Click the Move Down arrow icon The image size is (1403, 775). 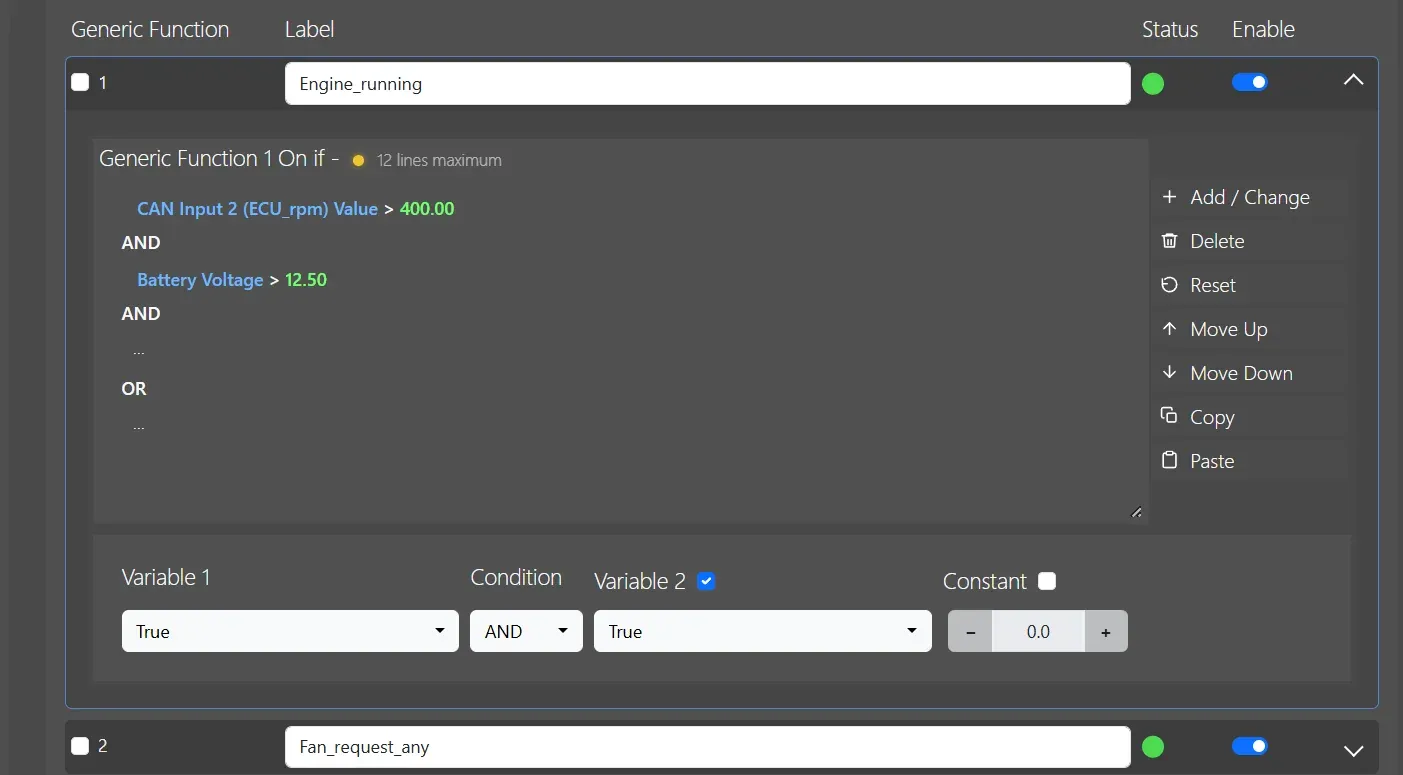click(1169, 373)
